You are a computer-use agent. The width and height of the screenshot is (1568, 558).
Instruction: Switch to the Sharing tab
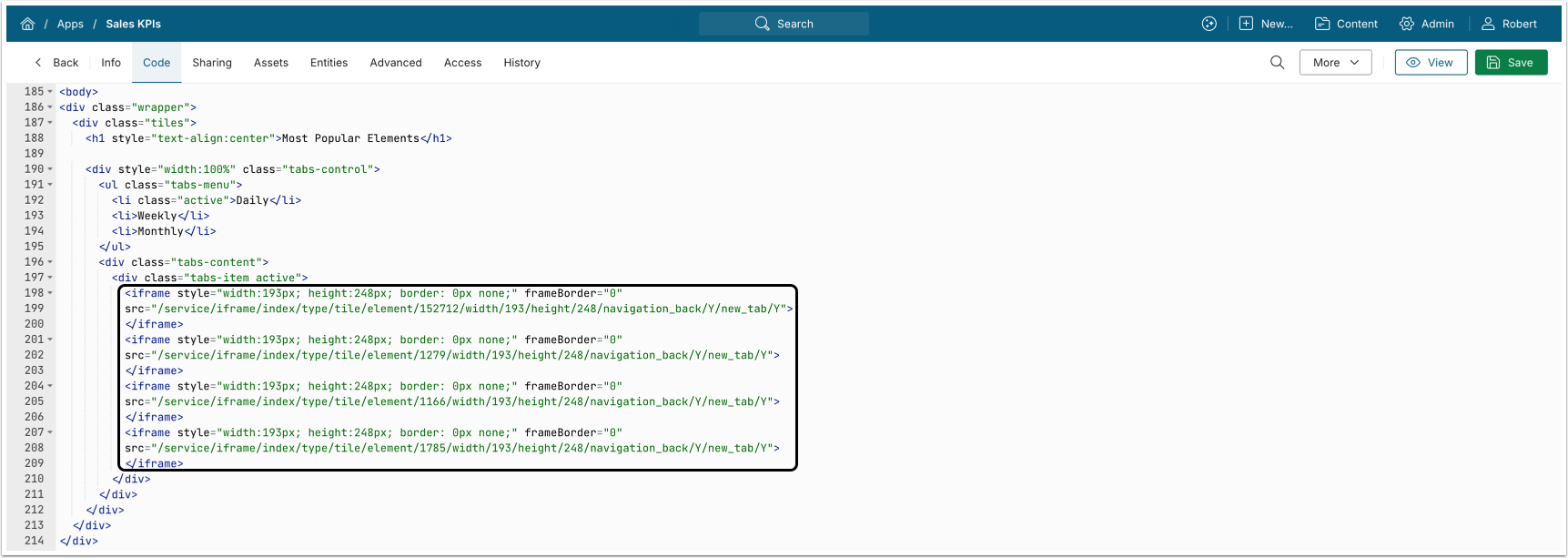click(x=211, y=63)
